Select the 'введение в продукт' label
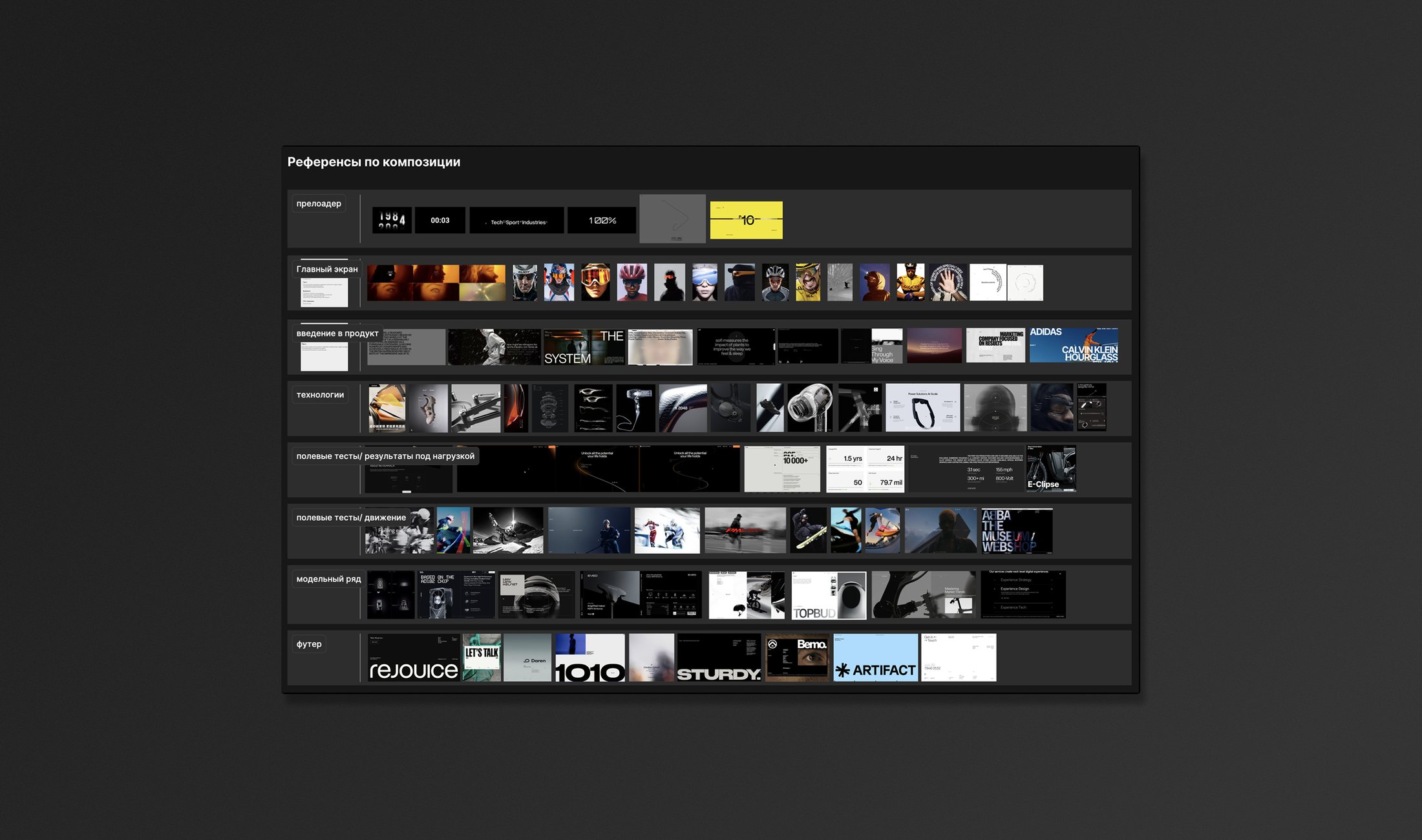 coord(337,333)
